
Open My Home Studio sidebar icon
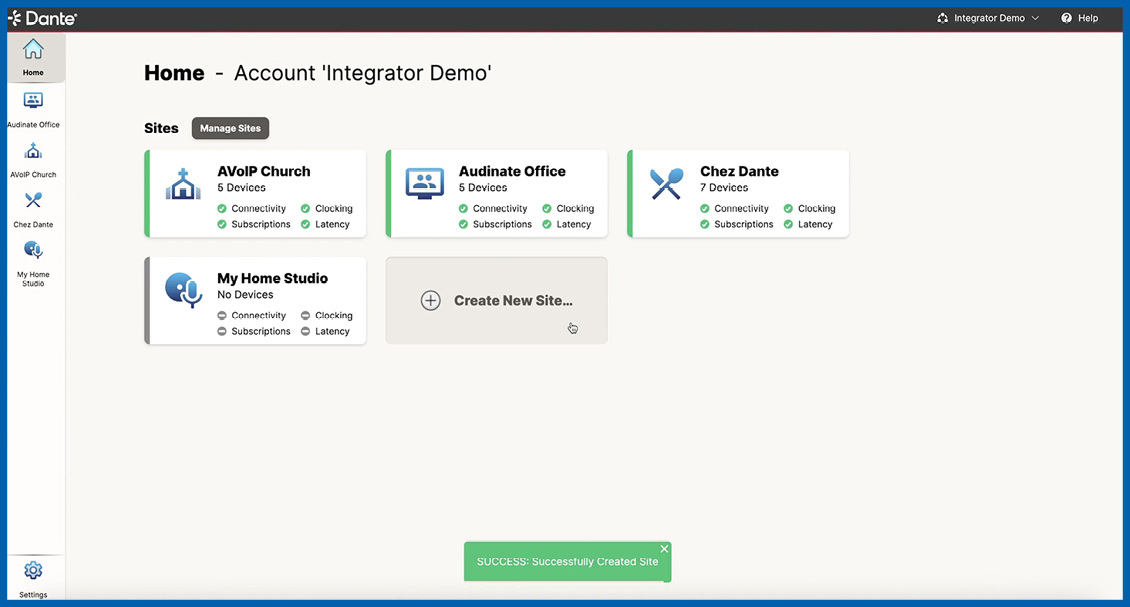[x=33, y=251]
